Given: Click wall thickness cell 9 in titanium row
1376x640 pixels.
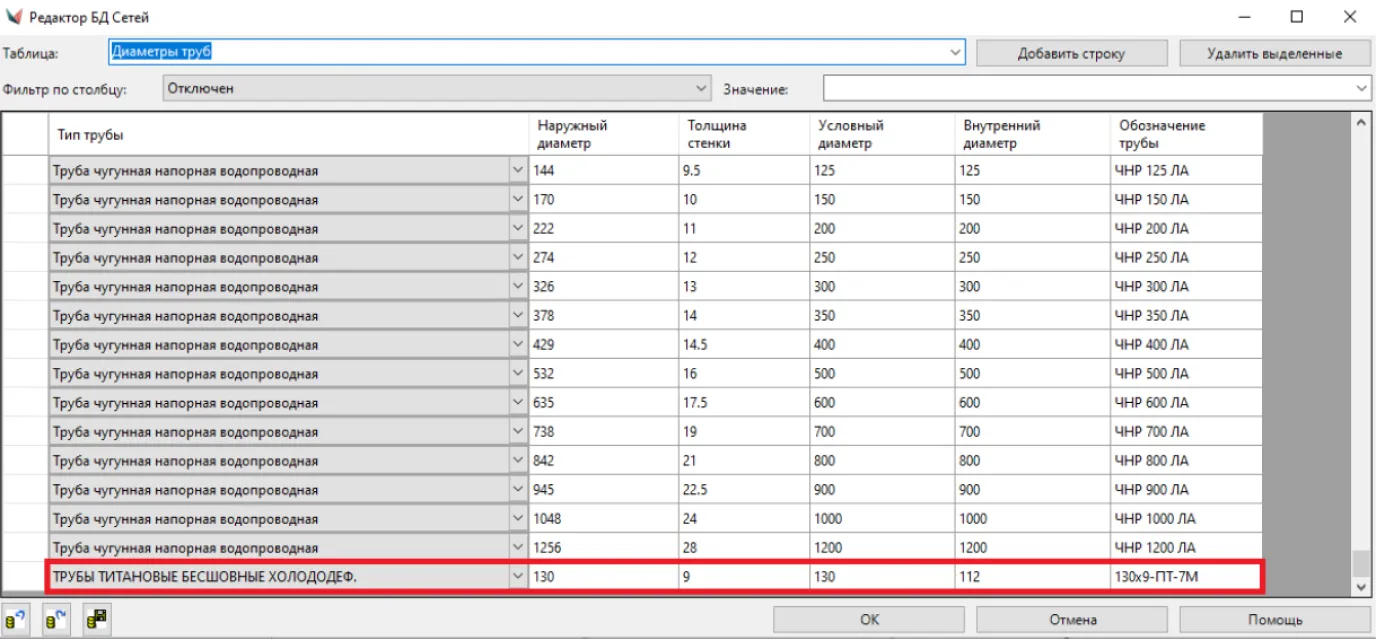Looking at the screenshot, I should (744, 576).
